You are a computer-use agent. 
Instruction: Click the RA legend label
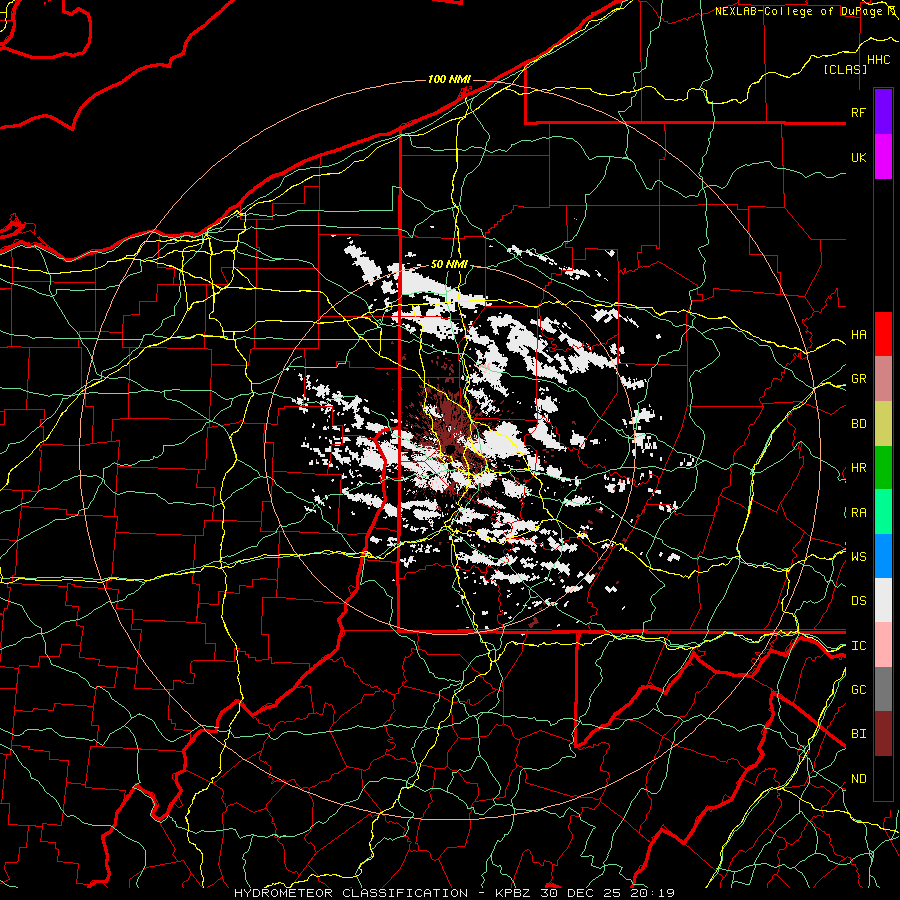[x=858, y=512]
